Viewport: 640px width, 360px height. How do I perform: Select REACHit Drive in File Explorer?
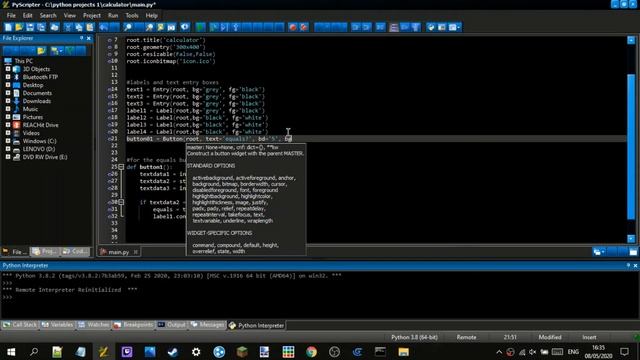pos(40,125)
